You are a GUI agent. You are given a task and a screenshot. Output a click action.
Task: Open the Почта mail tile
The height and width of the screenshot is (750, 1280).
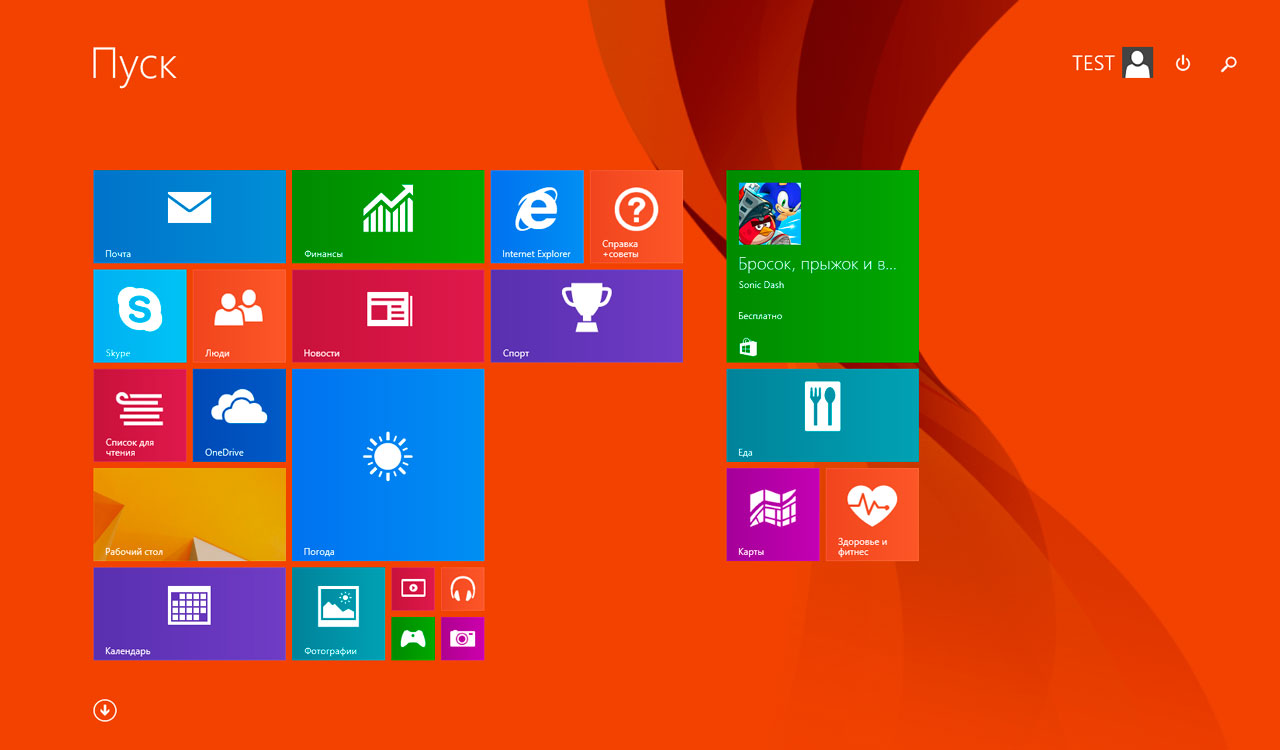(x=189, y=216)
